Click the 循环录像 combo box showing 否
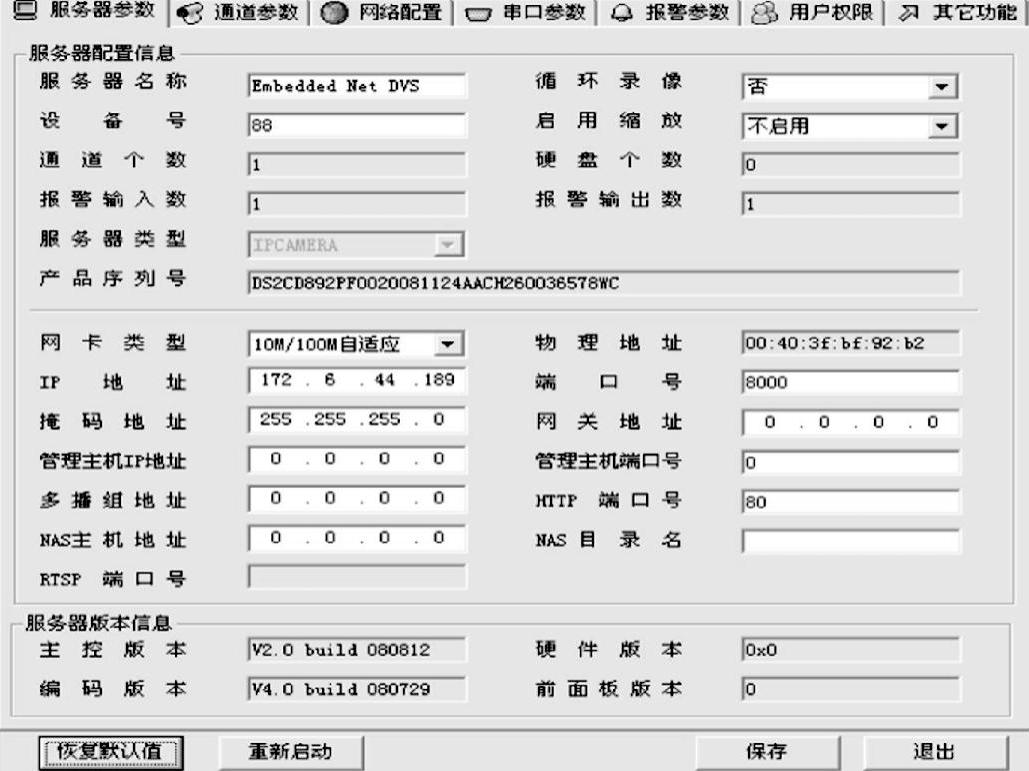Image resolution: width=1029 pixels, height=771 pixels. tap(850, 87)
